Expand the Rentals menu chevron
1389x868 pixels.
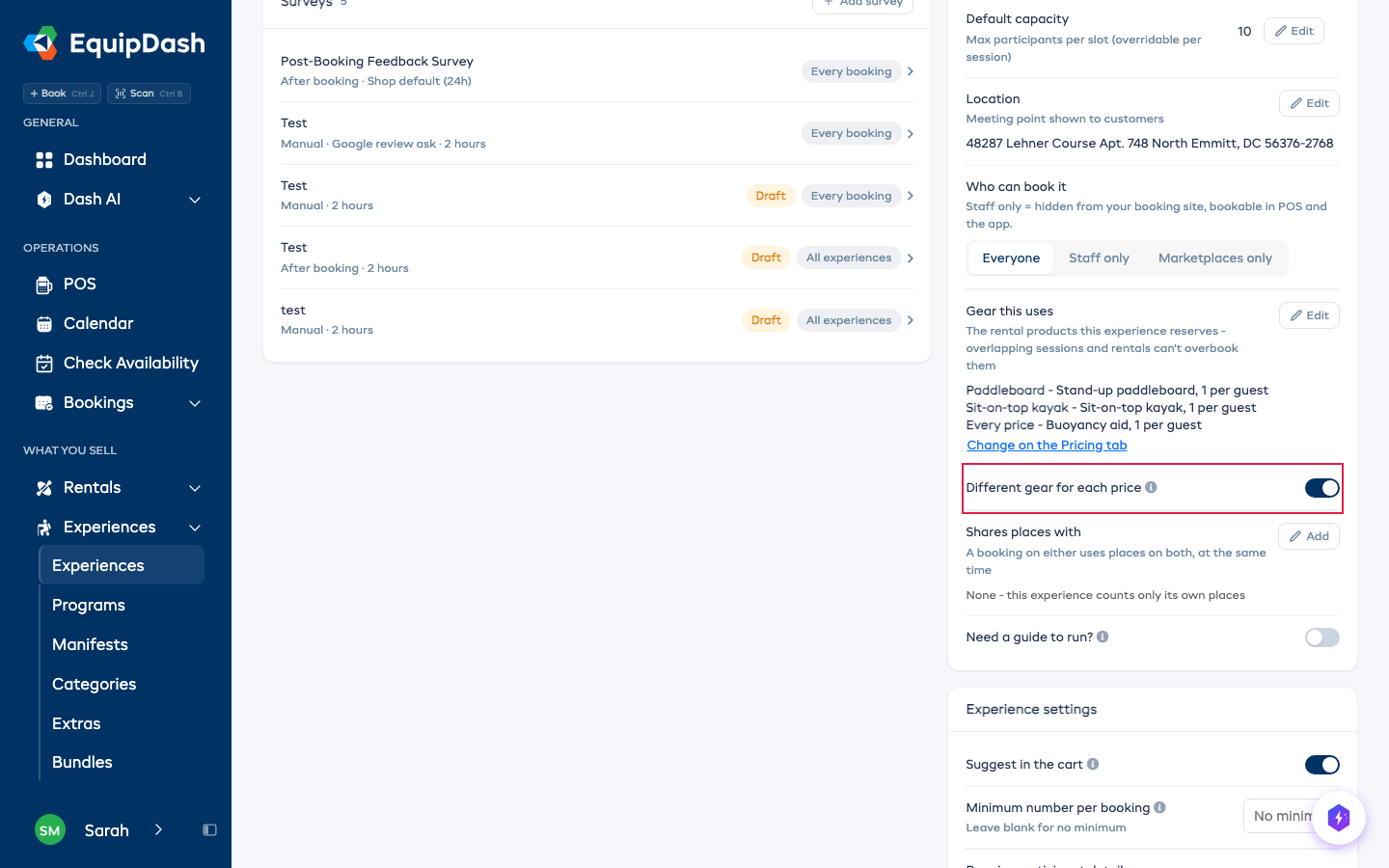point(195,488)
